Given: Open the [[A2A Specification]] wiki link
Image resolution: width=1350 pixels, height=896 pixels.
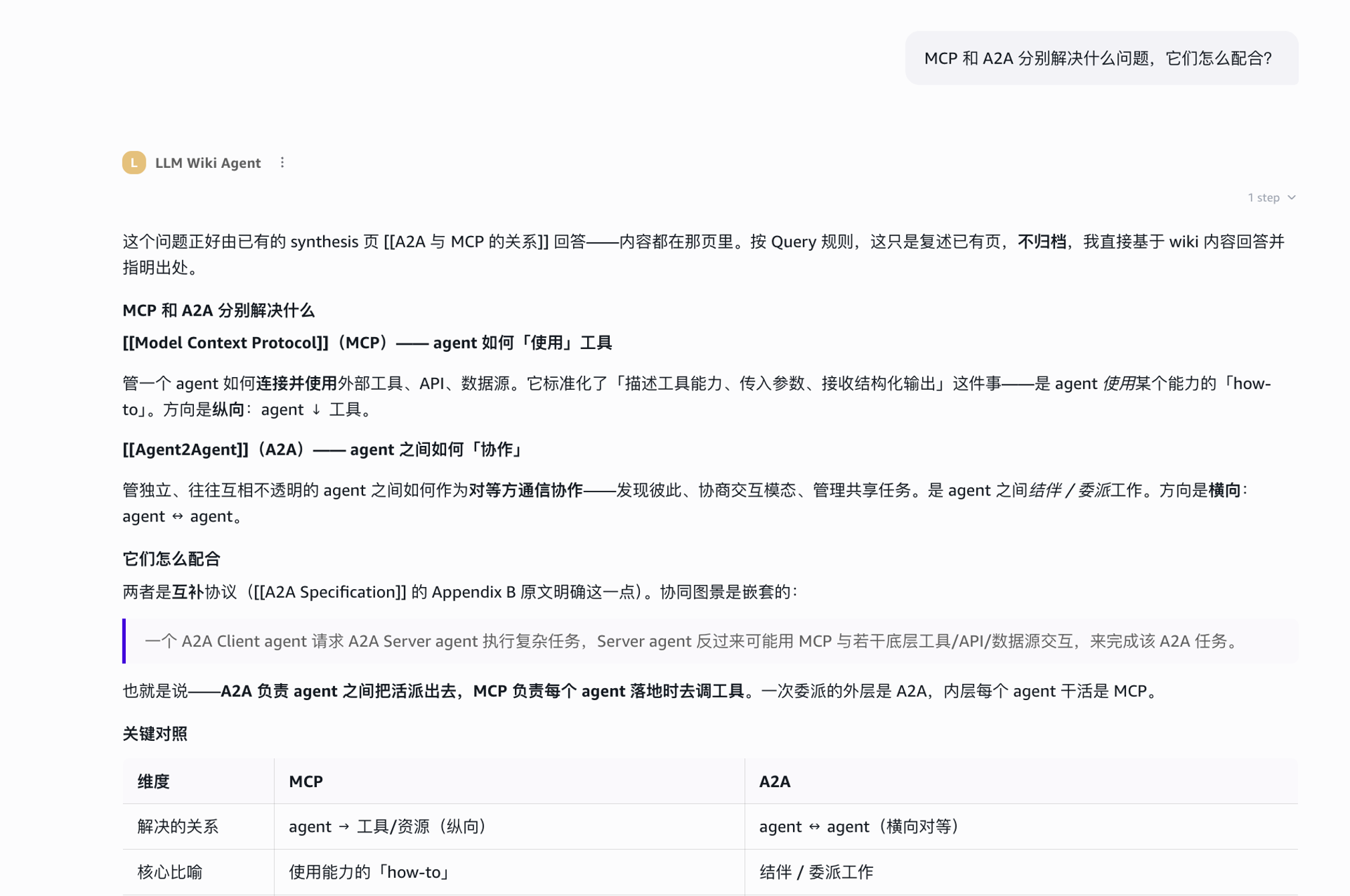Looking at the screenshot, I should pyautogui.click(x=328, y=592).
